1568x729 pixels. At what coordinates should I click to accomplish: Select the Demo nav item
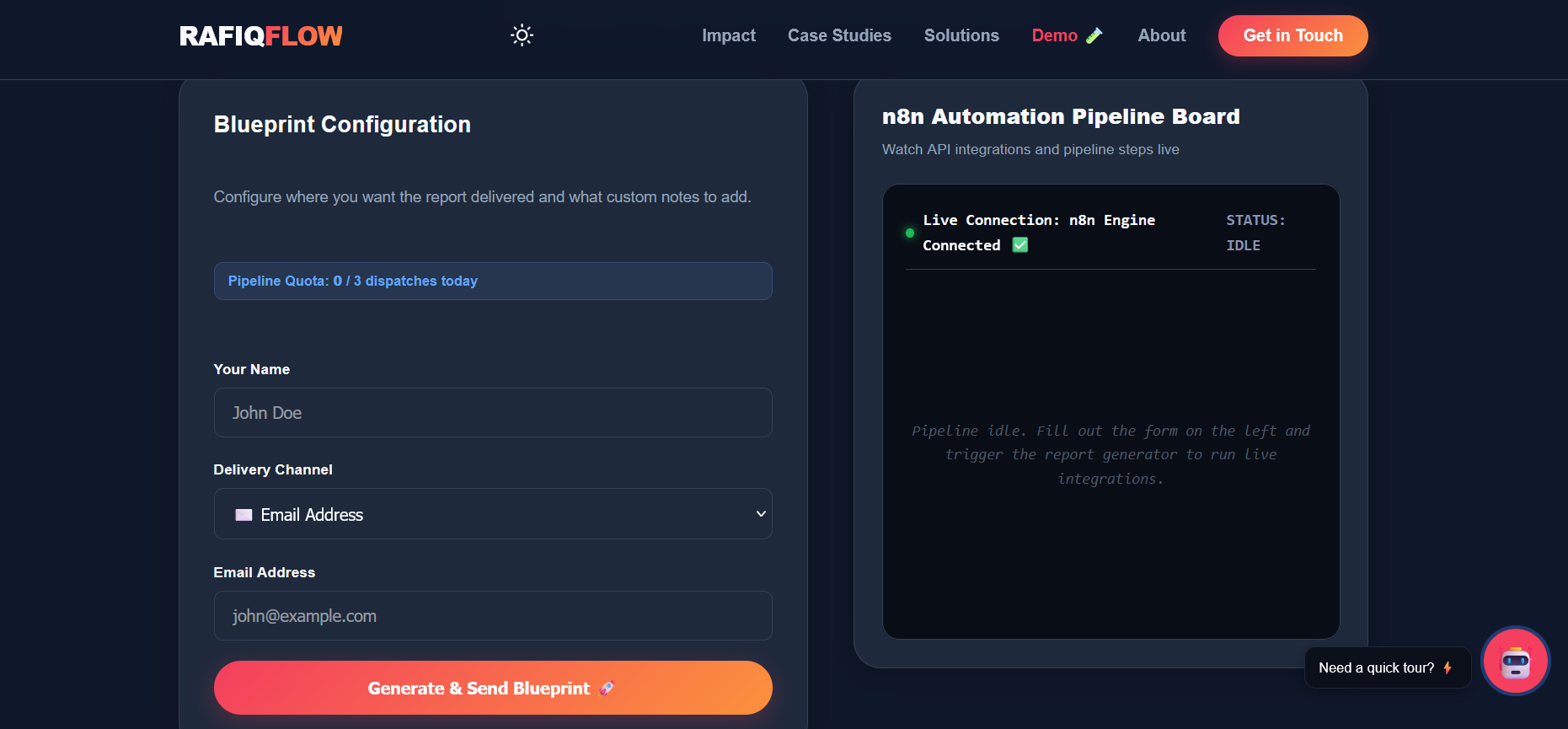[x=1067, y=35]
